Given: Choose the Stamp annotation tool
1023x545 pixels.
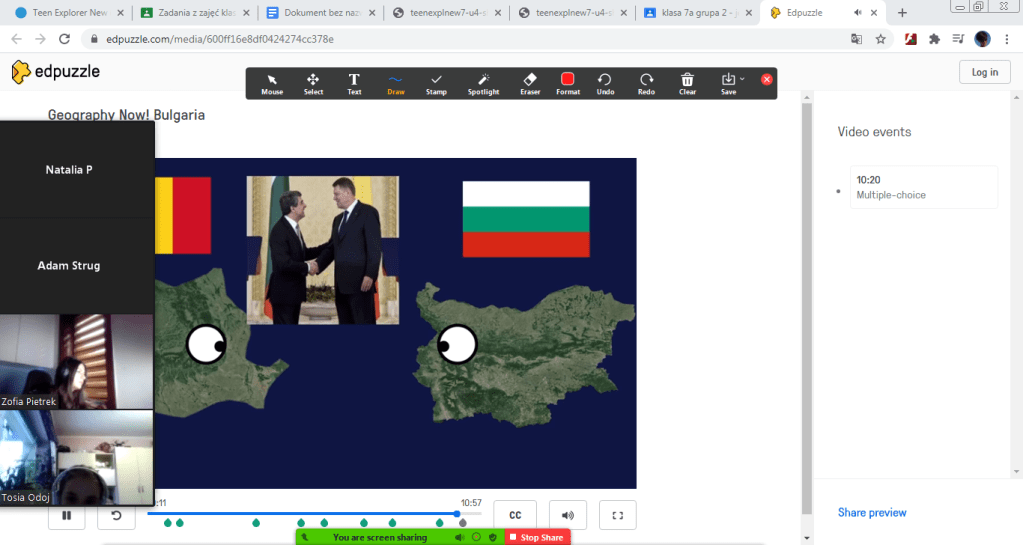Looking at the screenshot, I should pos(436,82).
